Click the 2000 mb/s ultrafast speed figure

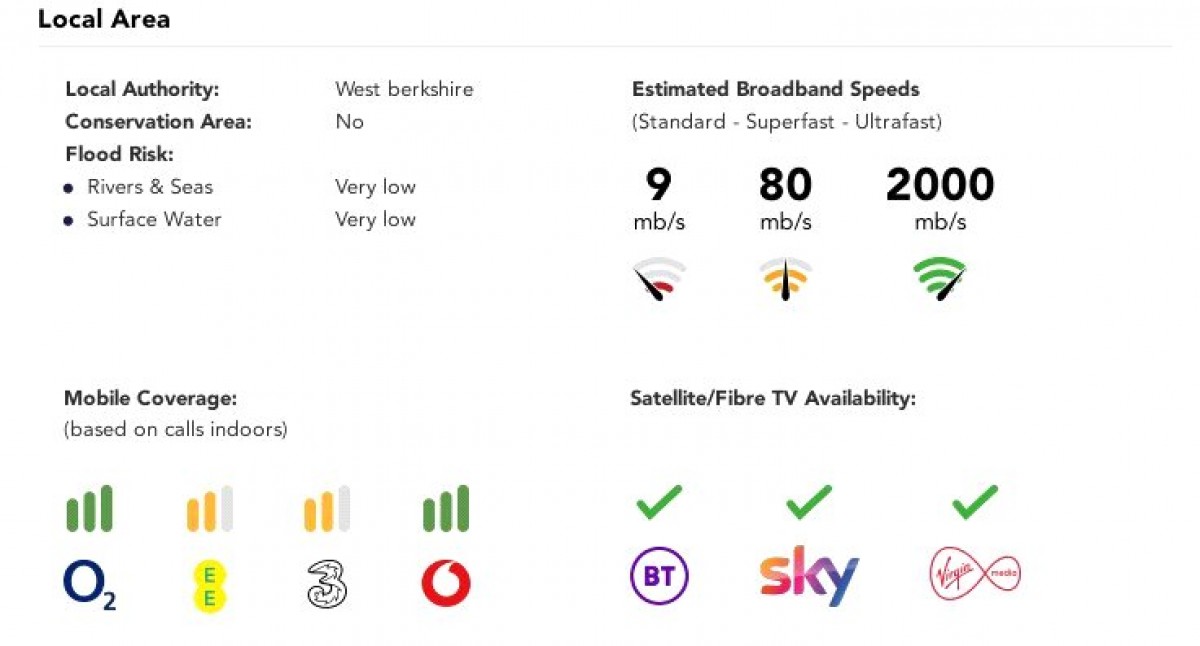tap(940, 186)
